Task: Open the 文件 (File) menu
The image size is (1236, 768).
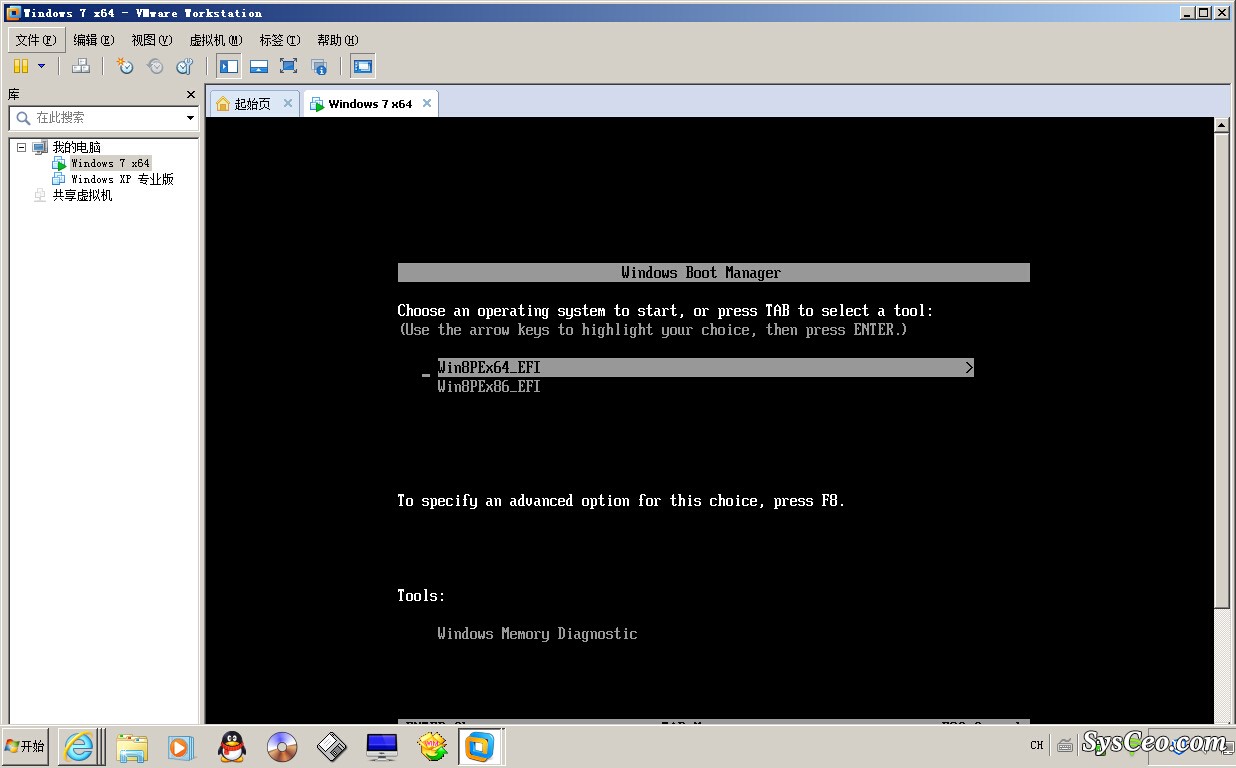Action: (36, 40)
